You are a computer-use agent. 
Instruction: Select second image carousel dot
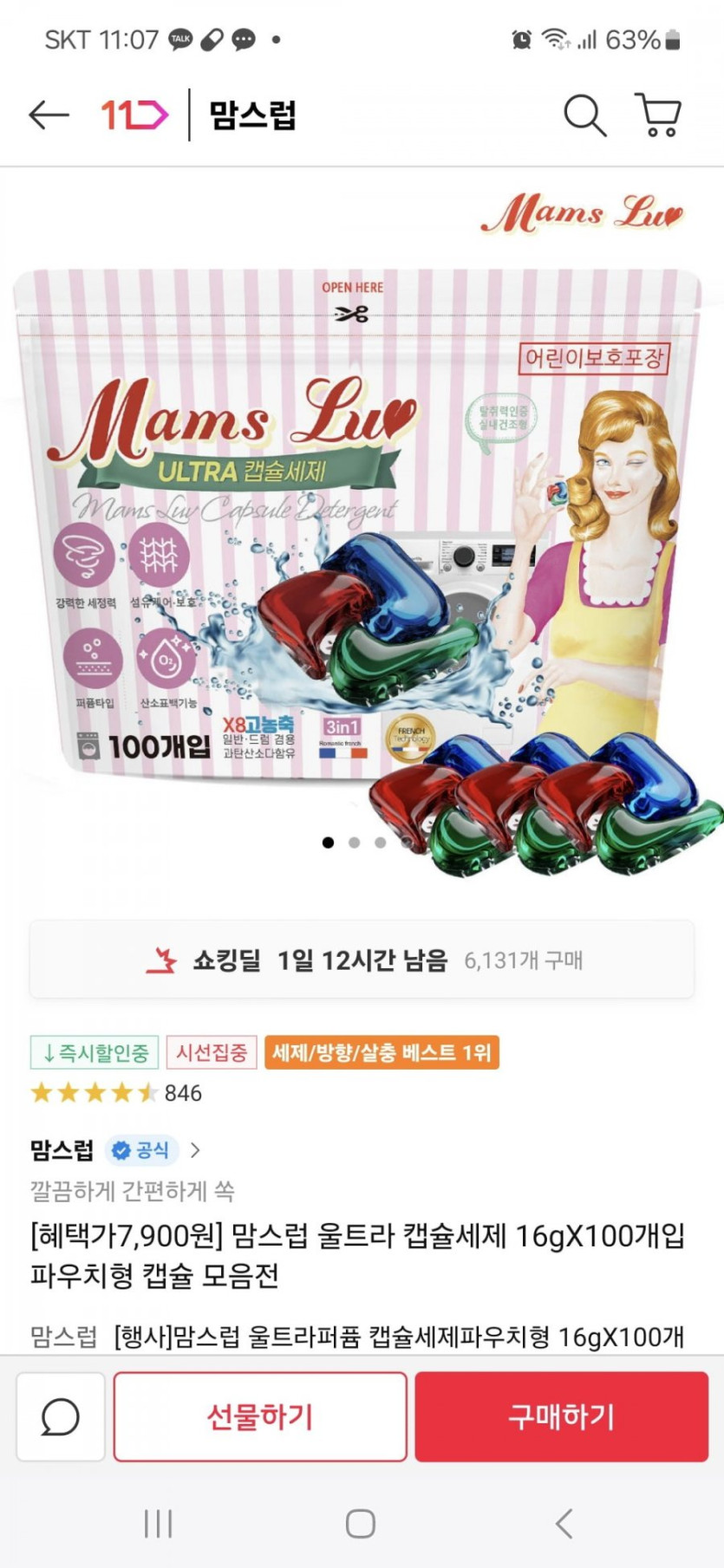pyautogui.click(x=354, y=842)
